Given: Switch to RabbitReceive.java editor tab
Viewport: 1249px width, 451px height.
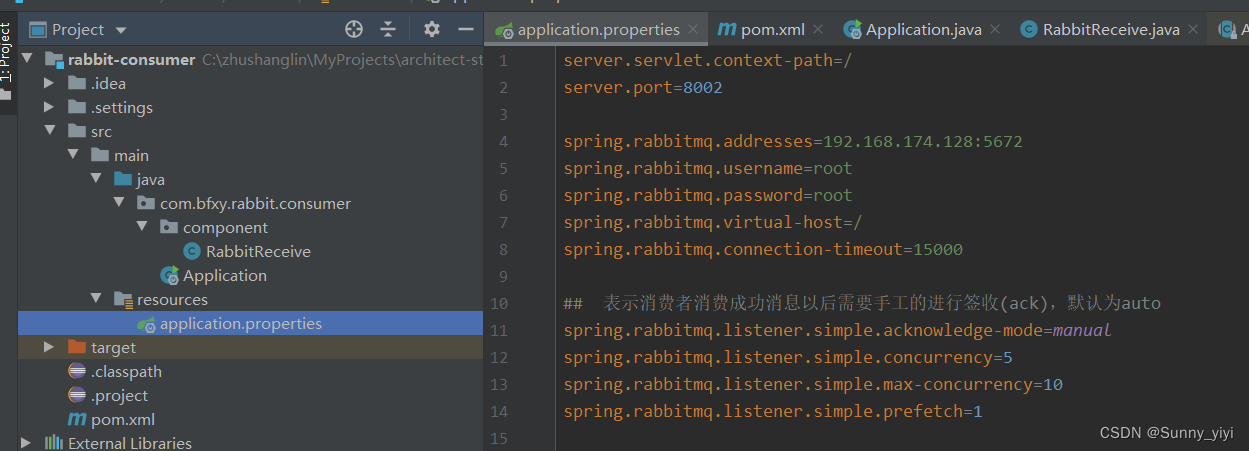Looking at the screenshot, I should point(1111,29).
